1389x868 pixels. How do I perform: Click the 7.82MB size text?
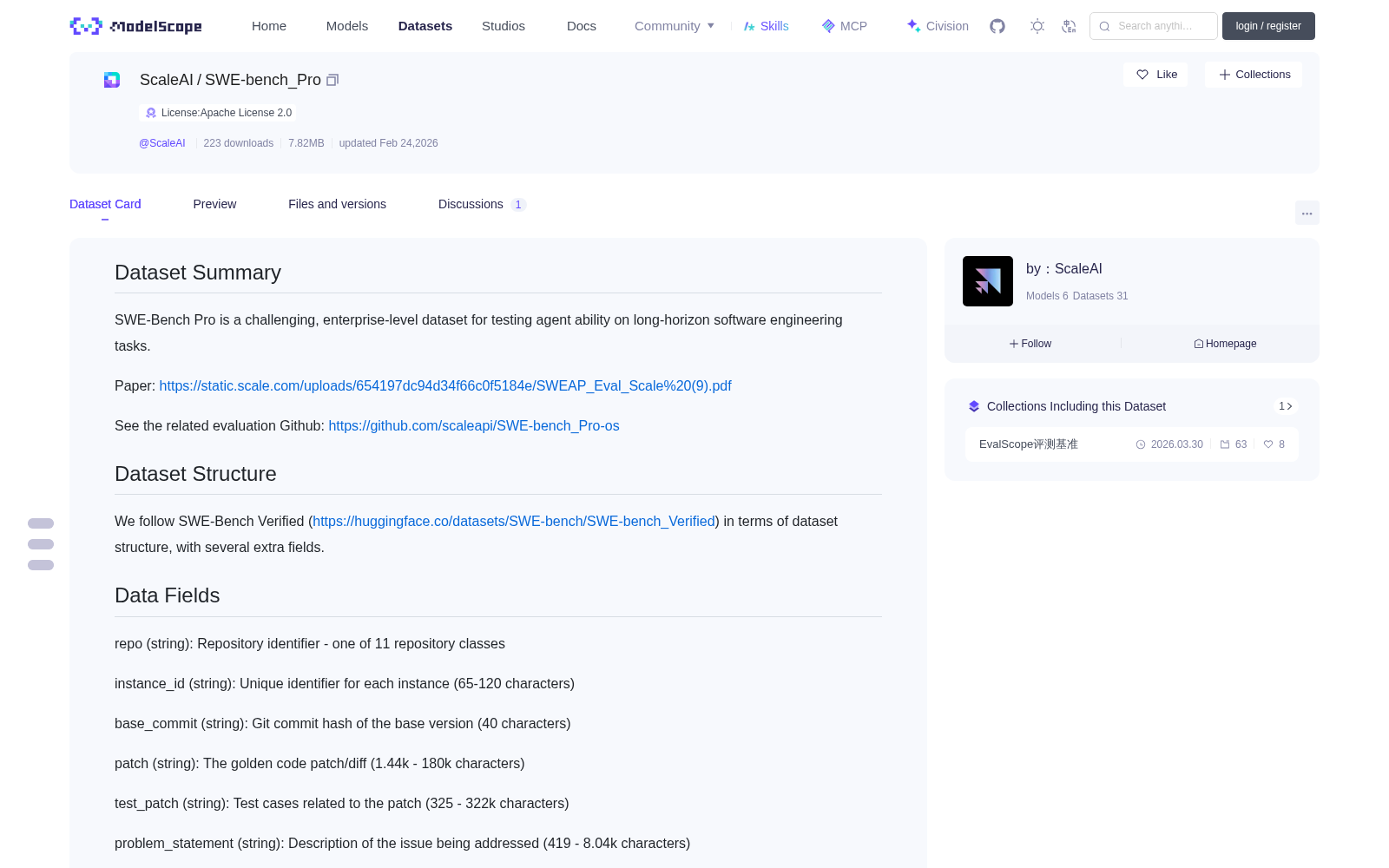306,143
